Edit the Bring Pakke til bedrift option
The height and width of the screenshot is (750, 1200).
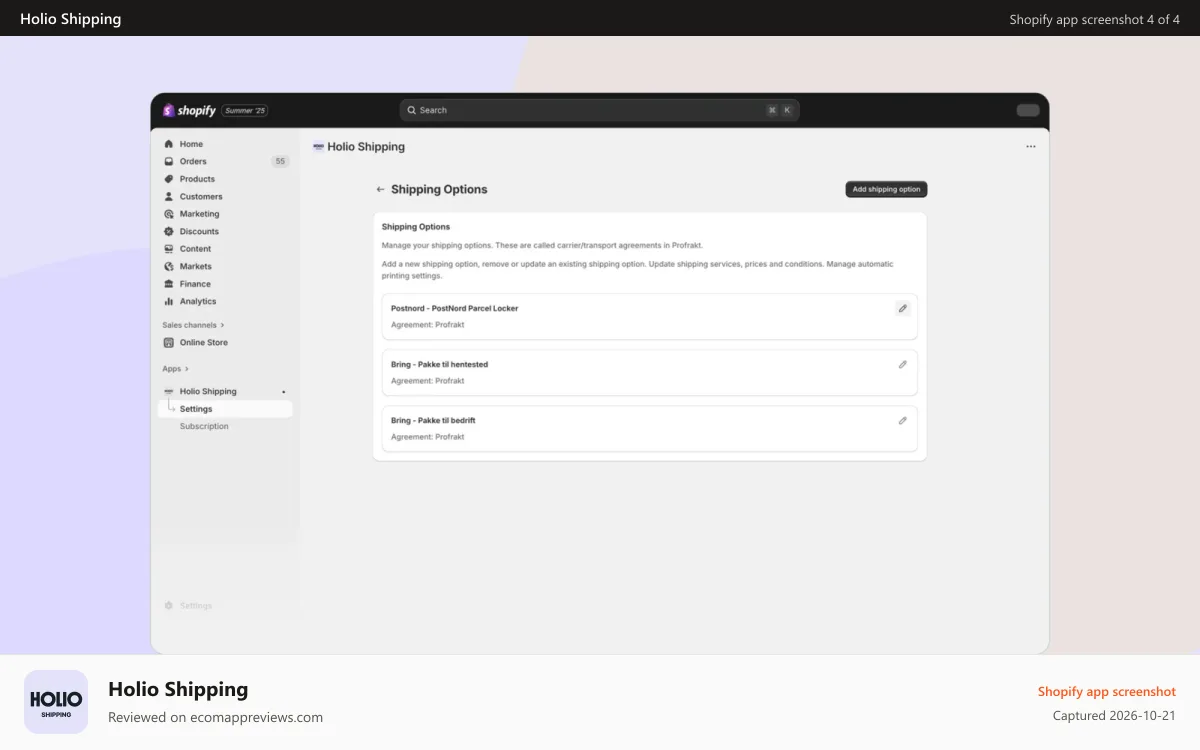[x=902, y=421]
